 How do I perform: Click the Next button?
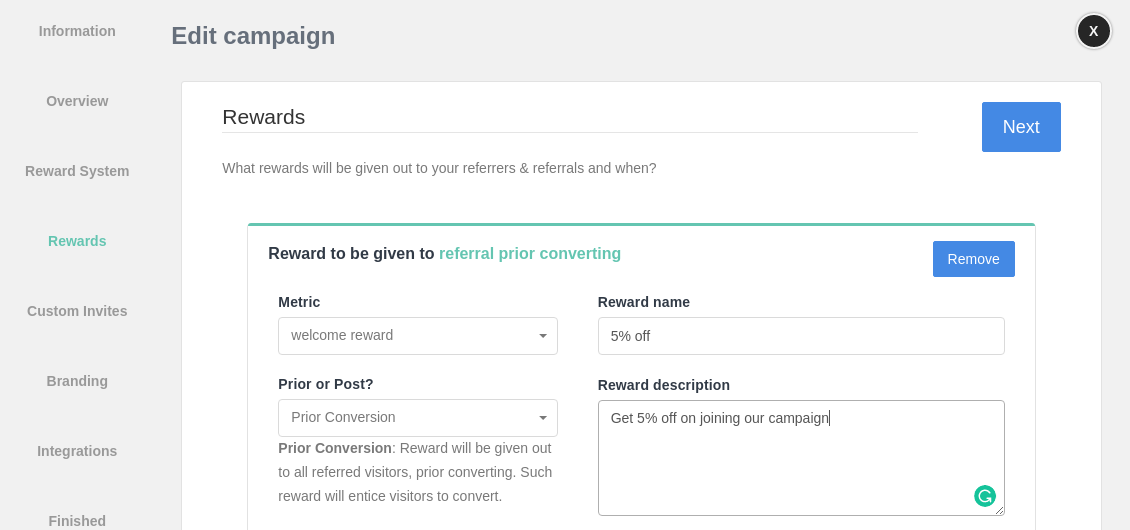1021,127
